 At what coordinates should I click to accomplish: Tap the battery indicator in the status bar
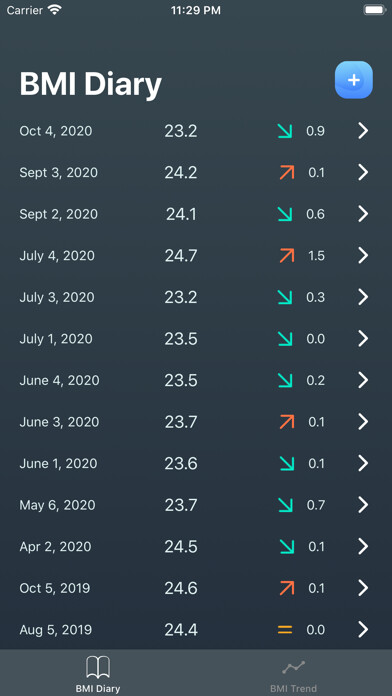[x=375, y=10]
